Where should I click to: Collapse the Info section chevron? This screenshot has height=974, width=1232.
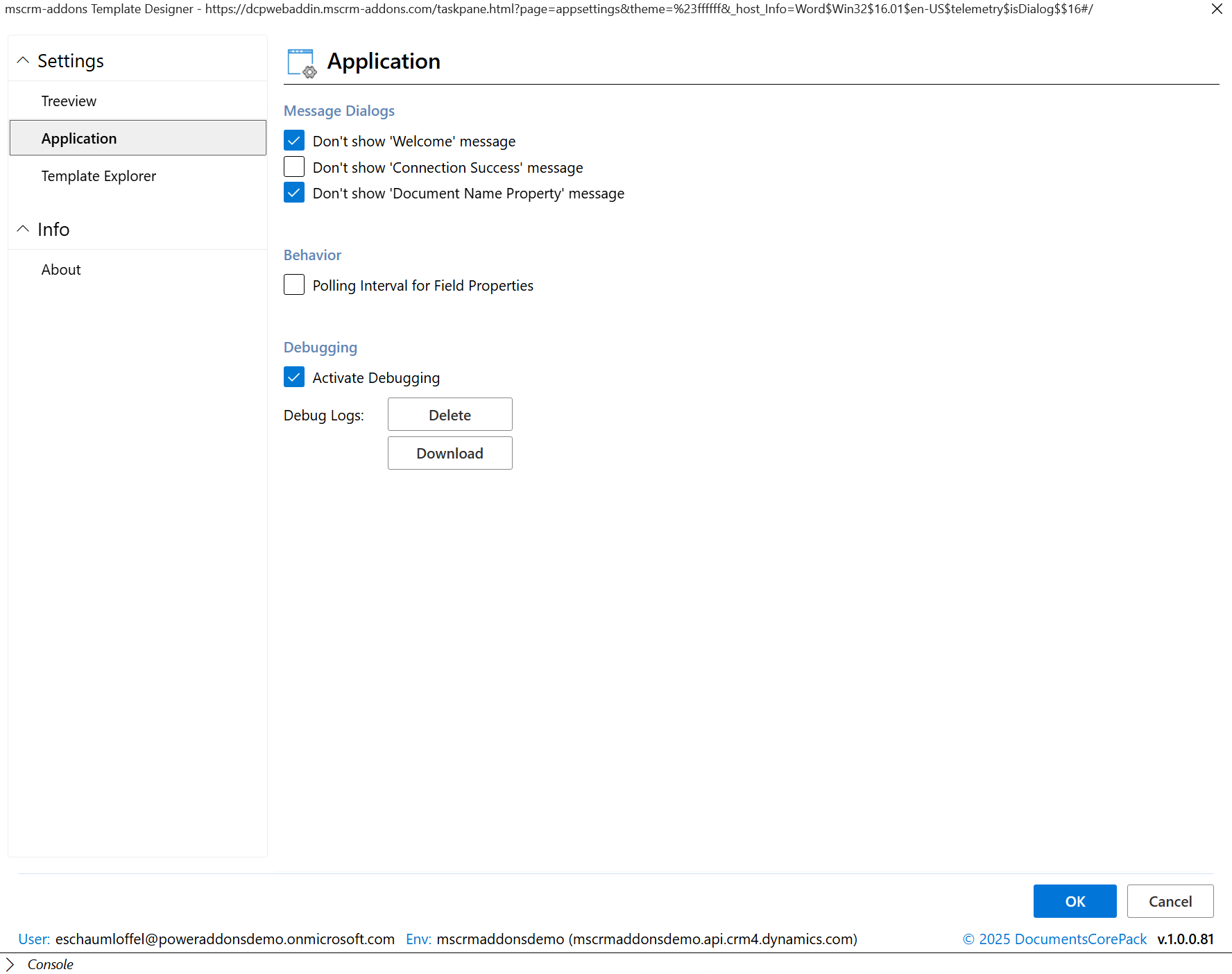tap(23, 229)
